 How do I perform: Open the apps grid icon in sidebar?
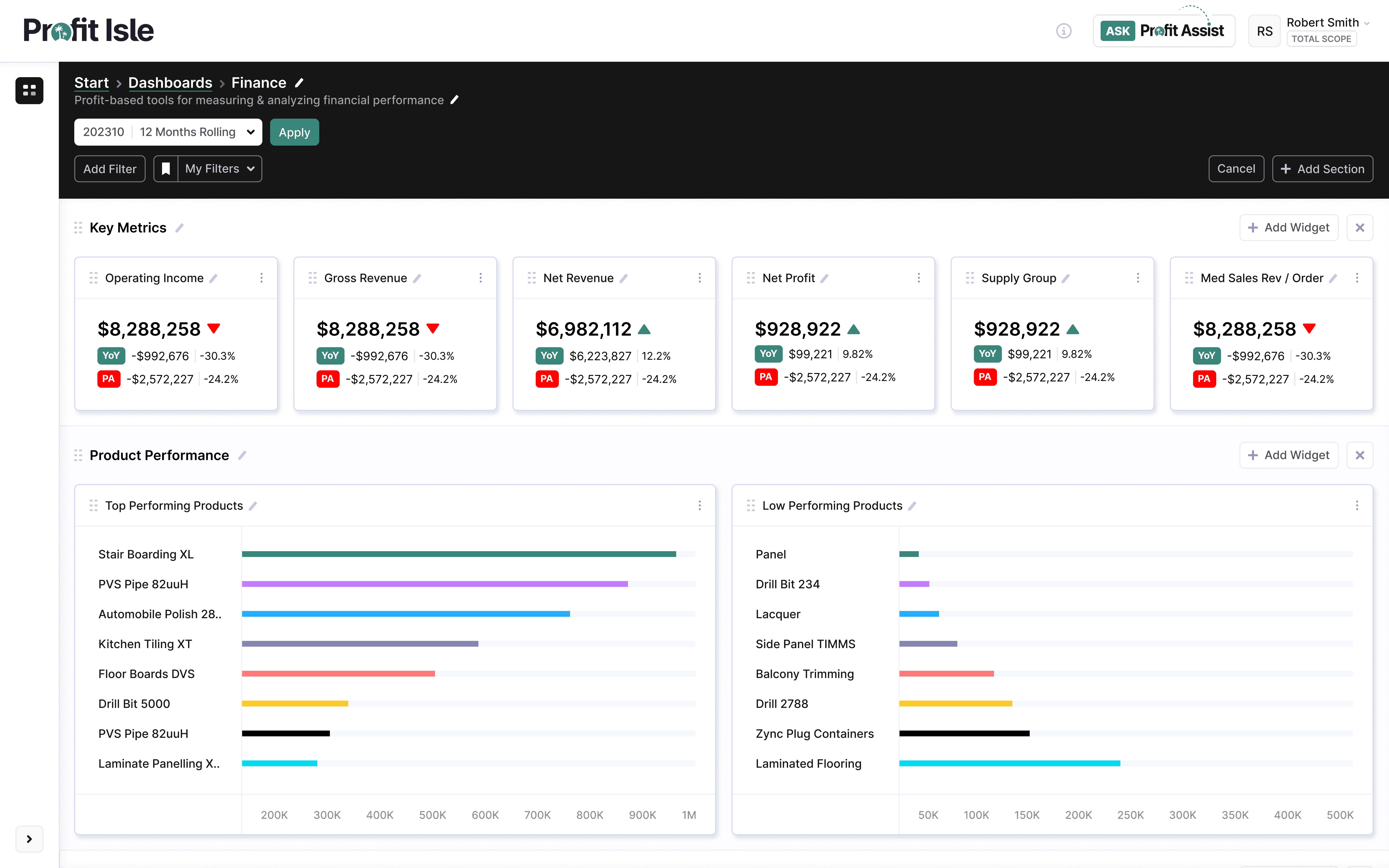pos(29,90)
